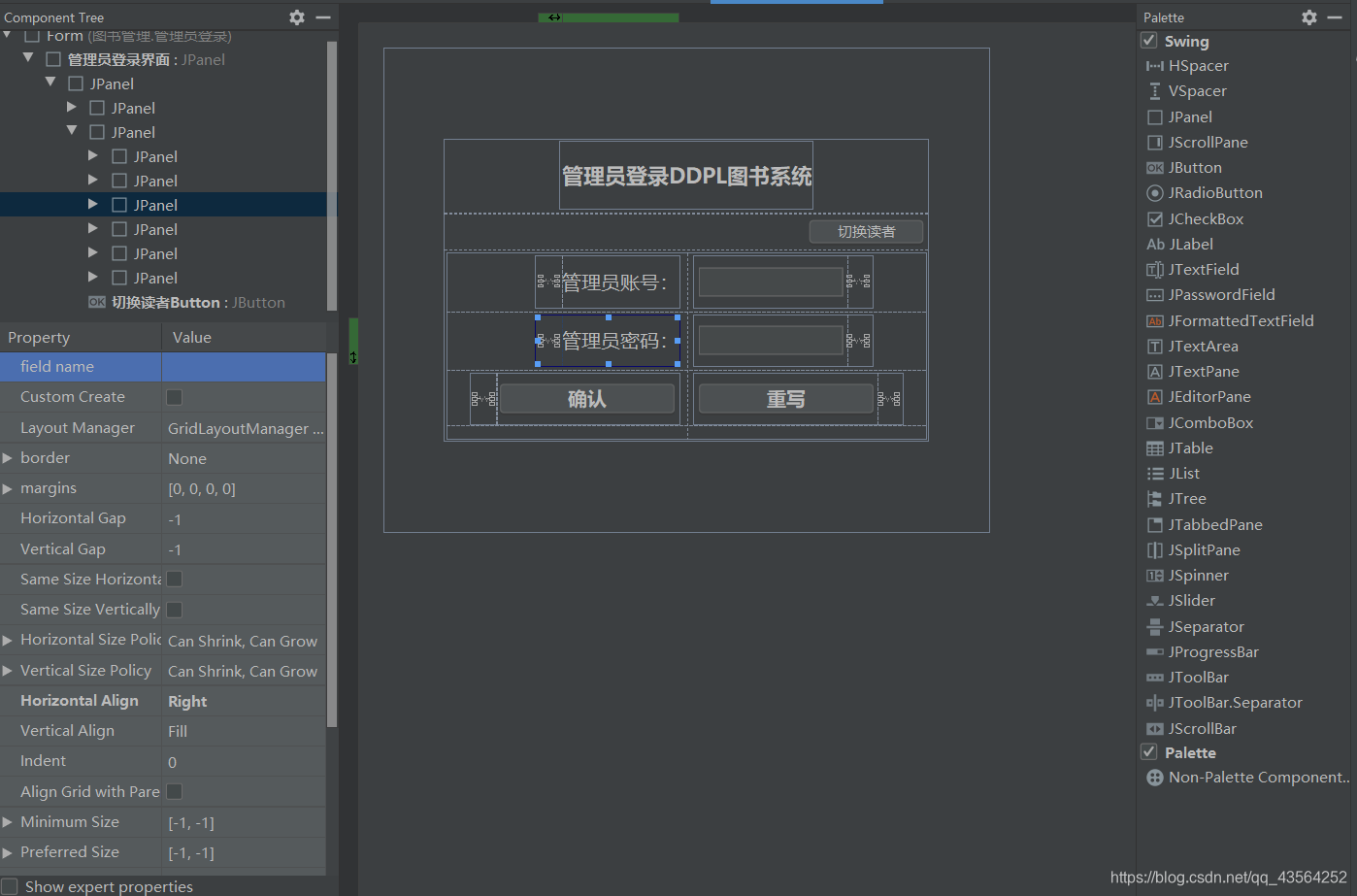Choose JTextPane from the palette

pos(1193,372)
